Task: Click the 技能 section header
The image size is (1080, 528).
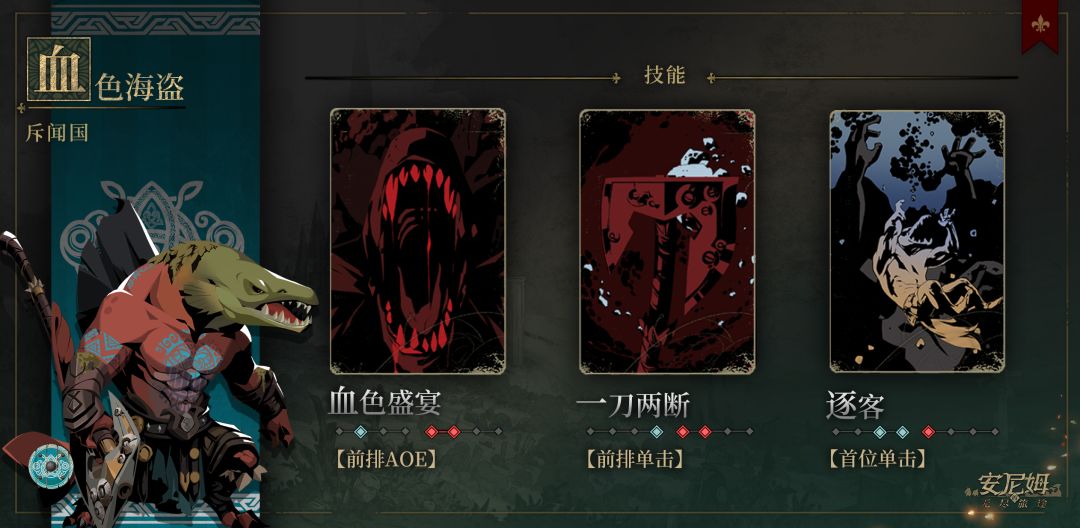Action: tap(665, 75)
